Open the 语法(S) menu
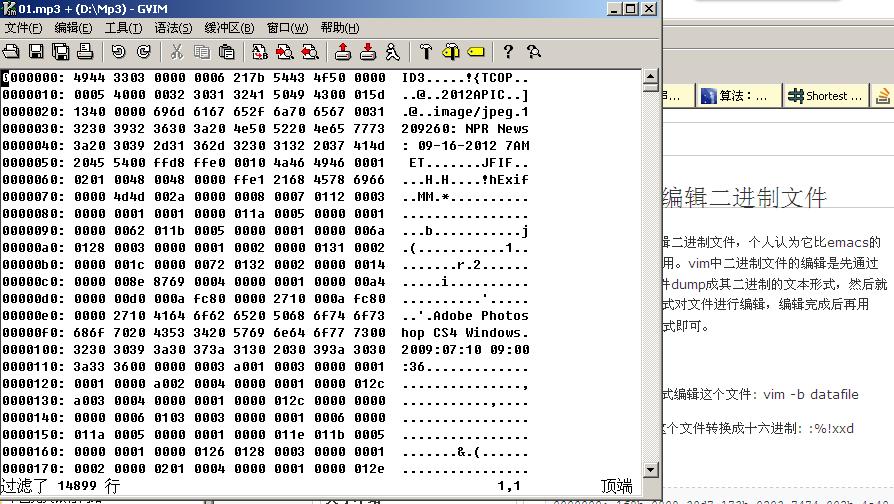Screen dimensions: 894x504 pyautogui.click(x=173, y=28)
